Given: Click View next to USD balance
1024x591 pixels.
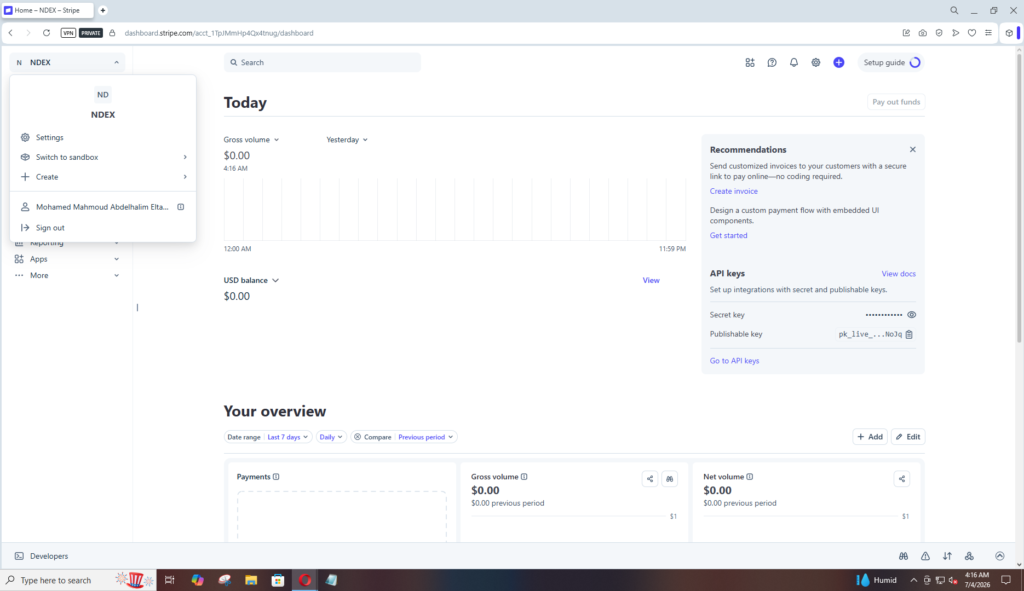Looking at the screenshot, I should [x=651, y=280].
